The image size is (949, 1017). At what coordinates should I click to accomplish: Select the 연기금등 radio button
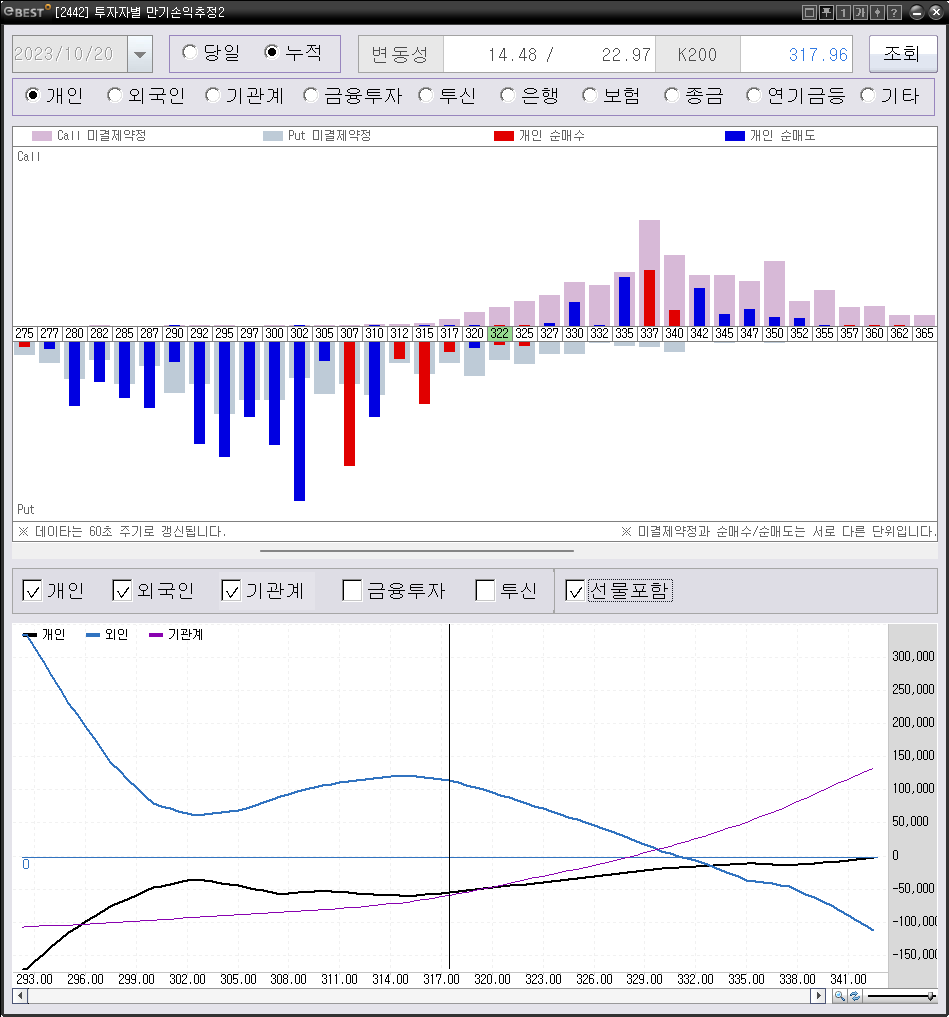click(x=753, y=95)
